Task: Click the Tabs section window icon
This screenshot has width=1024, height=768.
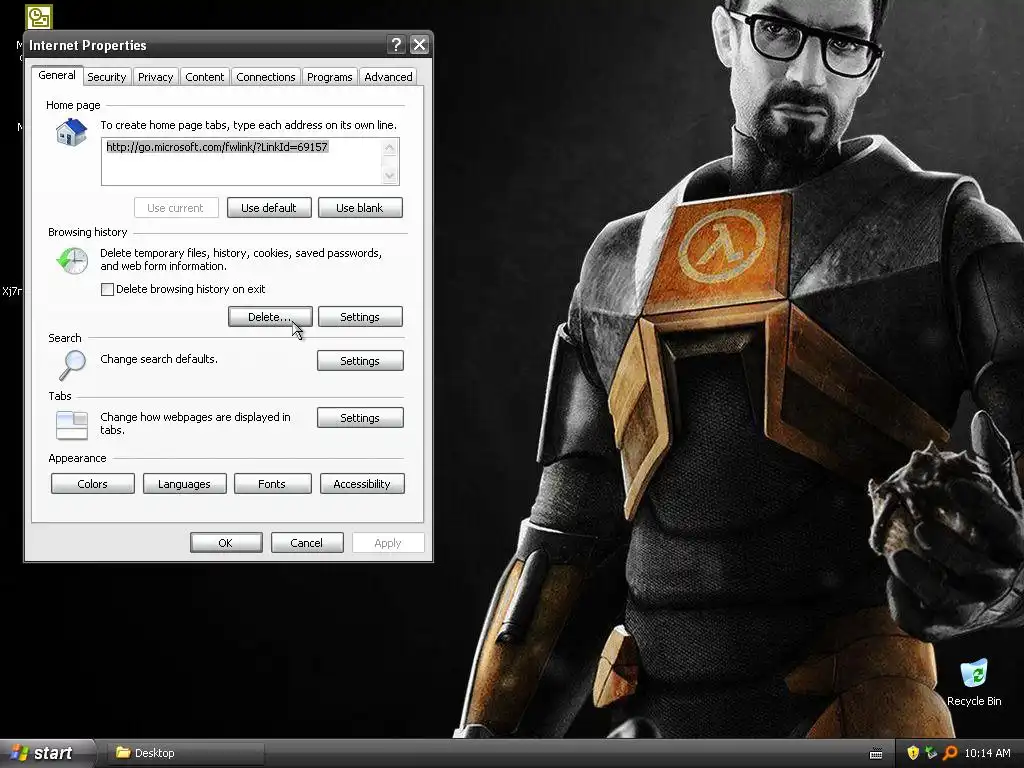Action: click(x=72, y=425)
